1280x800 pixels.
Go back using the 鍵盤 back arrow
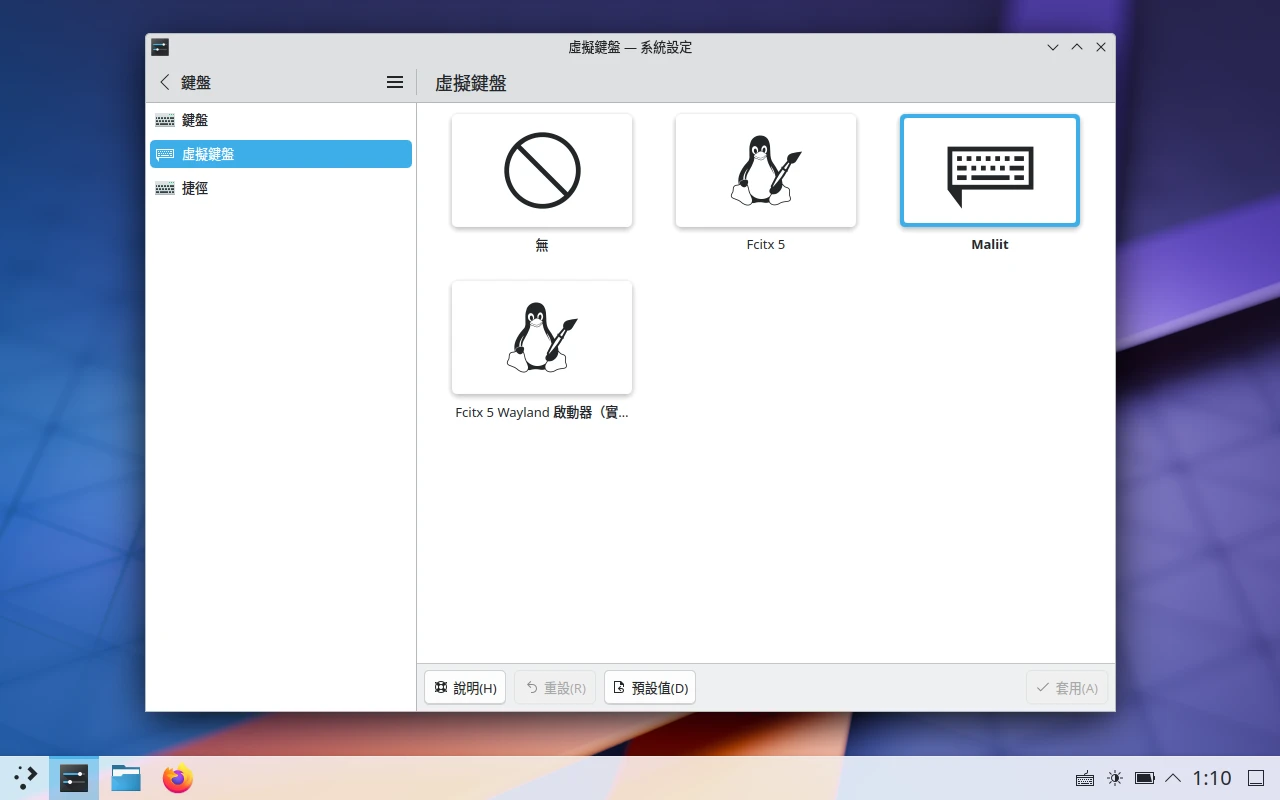pos(166,83)
